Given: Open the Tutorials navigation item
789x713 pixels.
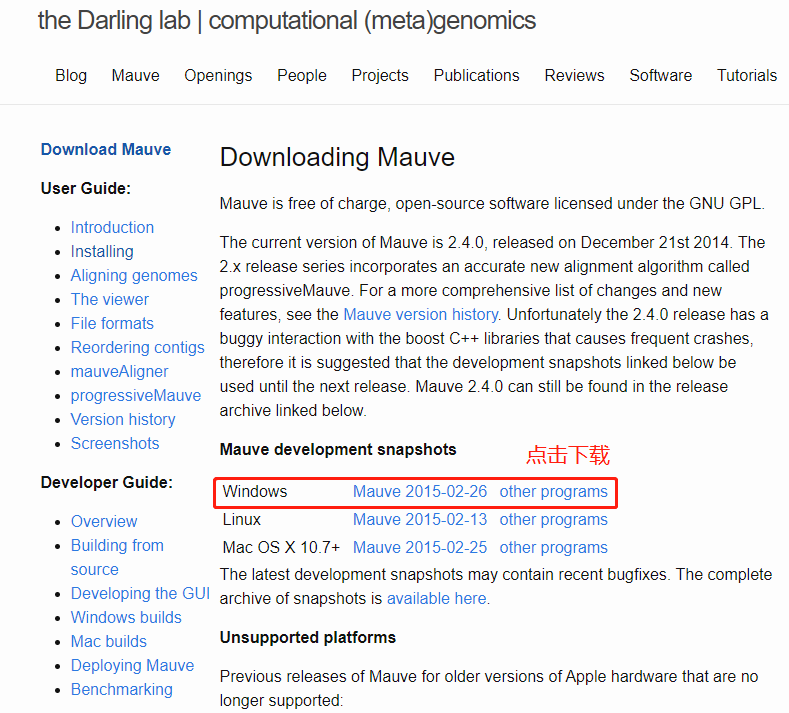Looking at the screenshot, I should coord(747,75).
